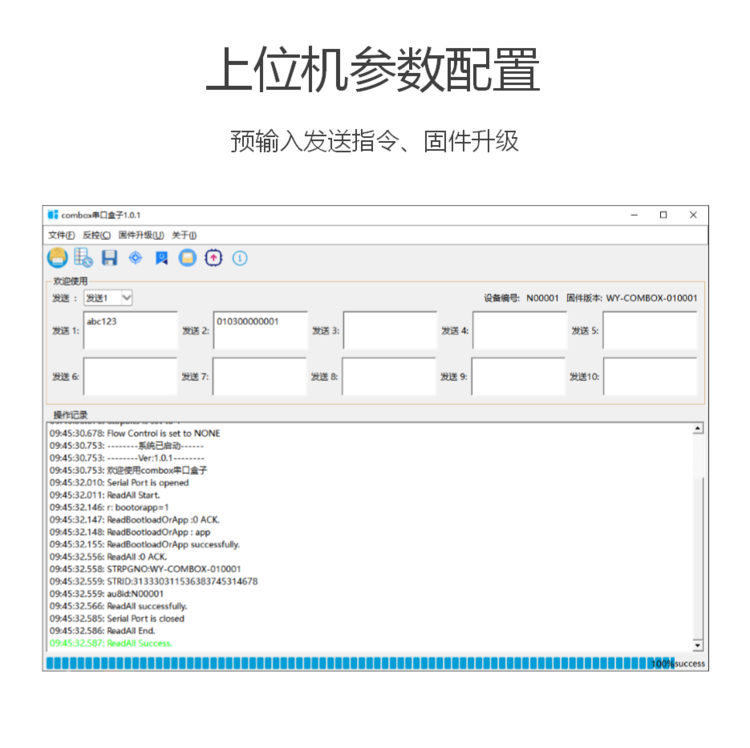This screenshot has height=748, width=750.
Task: Open the 关于(I) menu
Action: click(x=184, y=235)
